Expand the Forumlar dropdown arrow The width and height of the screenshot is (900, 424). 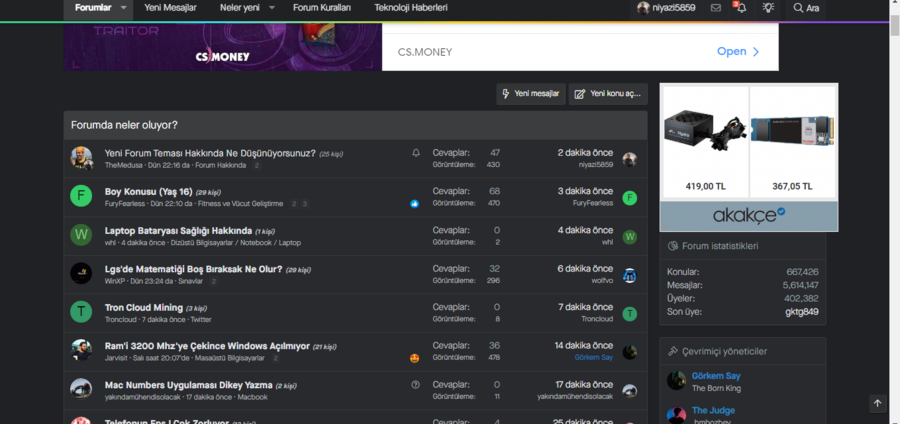123,8
